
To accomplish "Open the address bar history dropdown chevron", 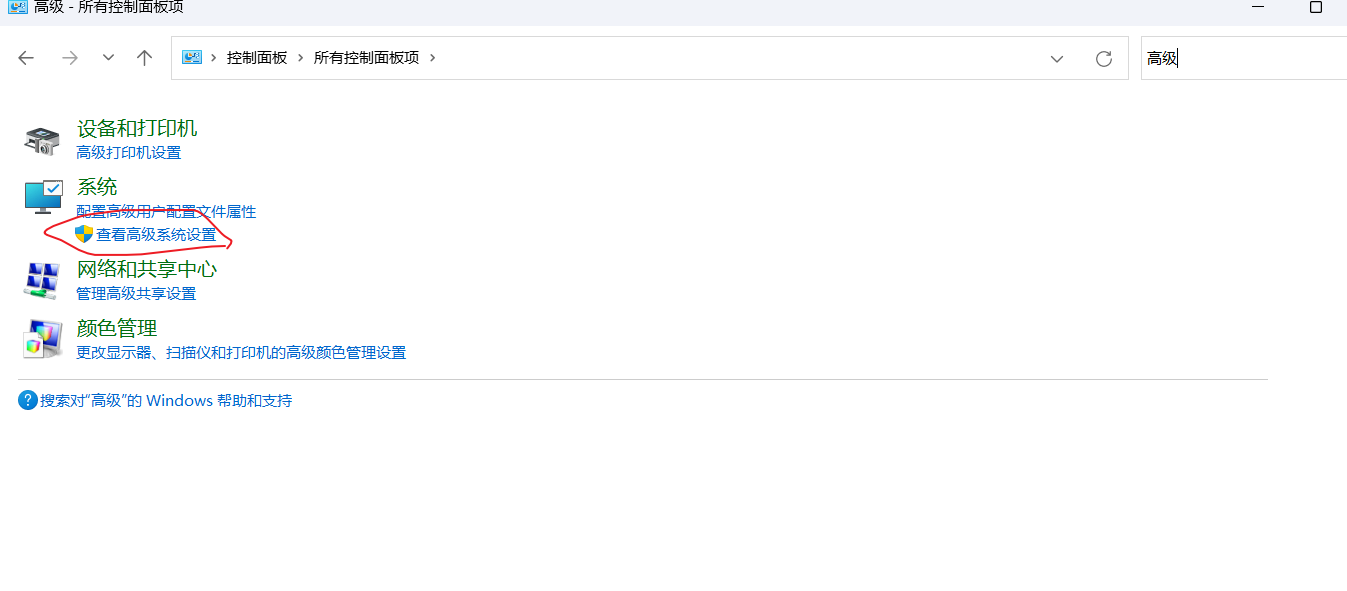I will 1057,57.
